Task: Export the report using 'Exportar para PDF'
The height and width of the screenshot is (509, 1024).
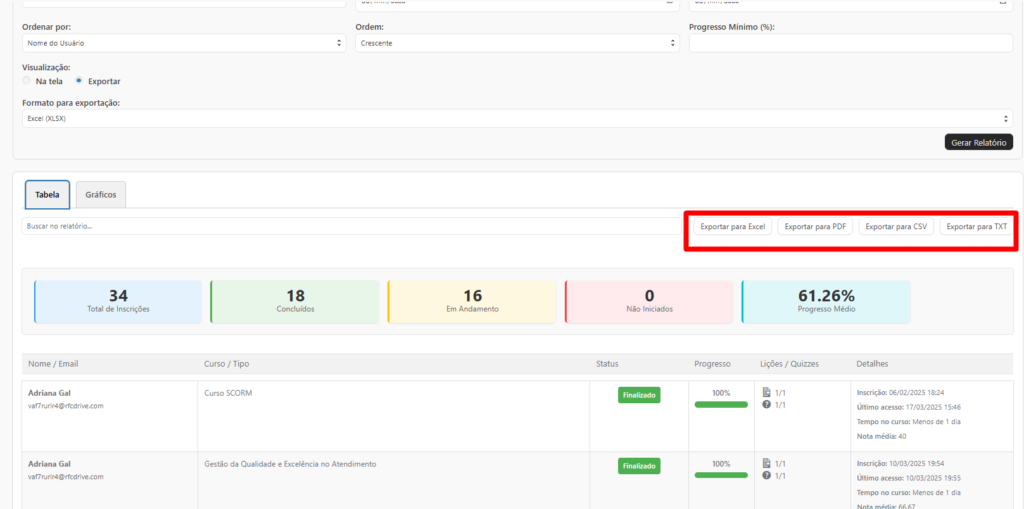Action: pyautogui.click(x=815, y=227)
